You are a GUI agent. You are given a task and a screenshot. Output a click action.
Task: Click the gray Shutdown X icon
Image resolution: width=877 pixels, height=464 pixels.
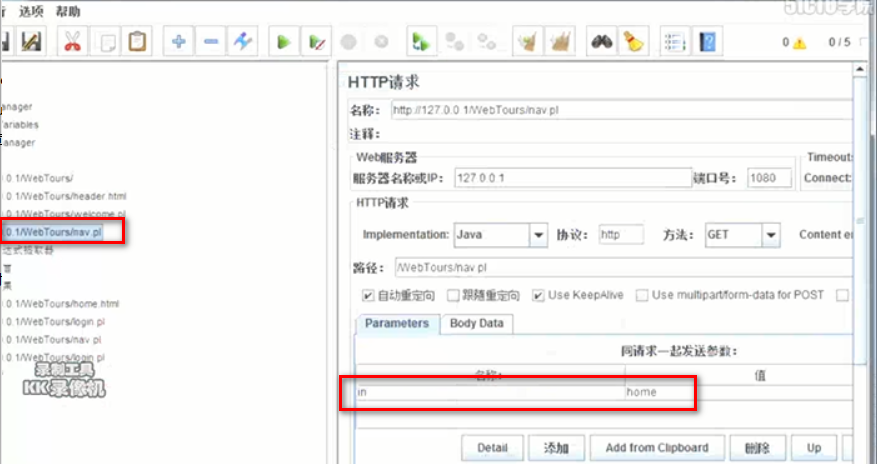pyautogui.click(x=381, y=42)
